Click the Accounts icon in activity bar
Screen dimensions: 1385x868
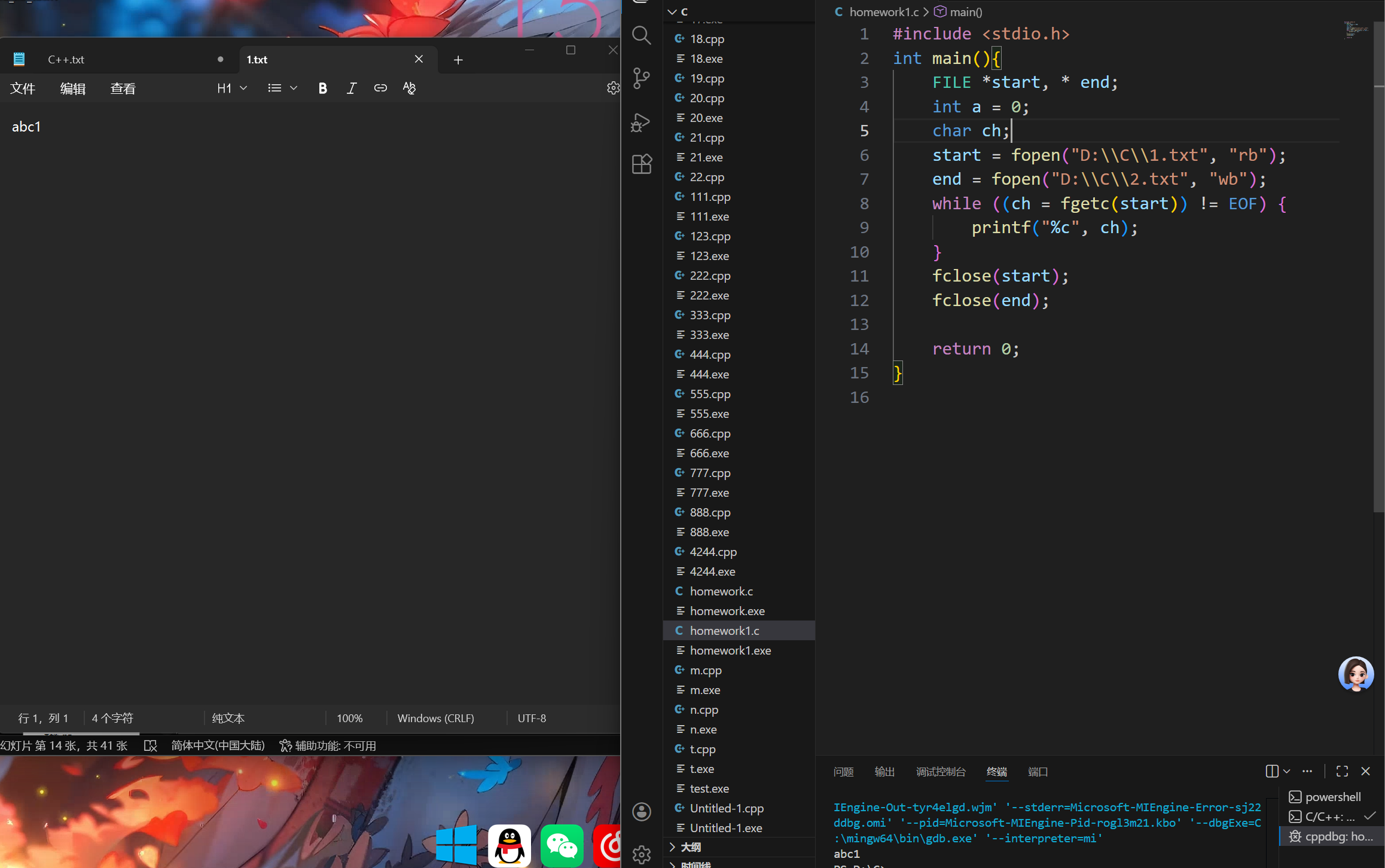click(641, 811)
